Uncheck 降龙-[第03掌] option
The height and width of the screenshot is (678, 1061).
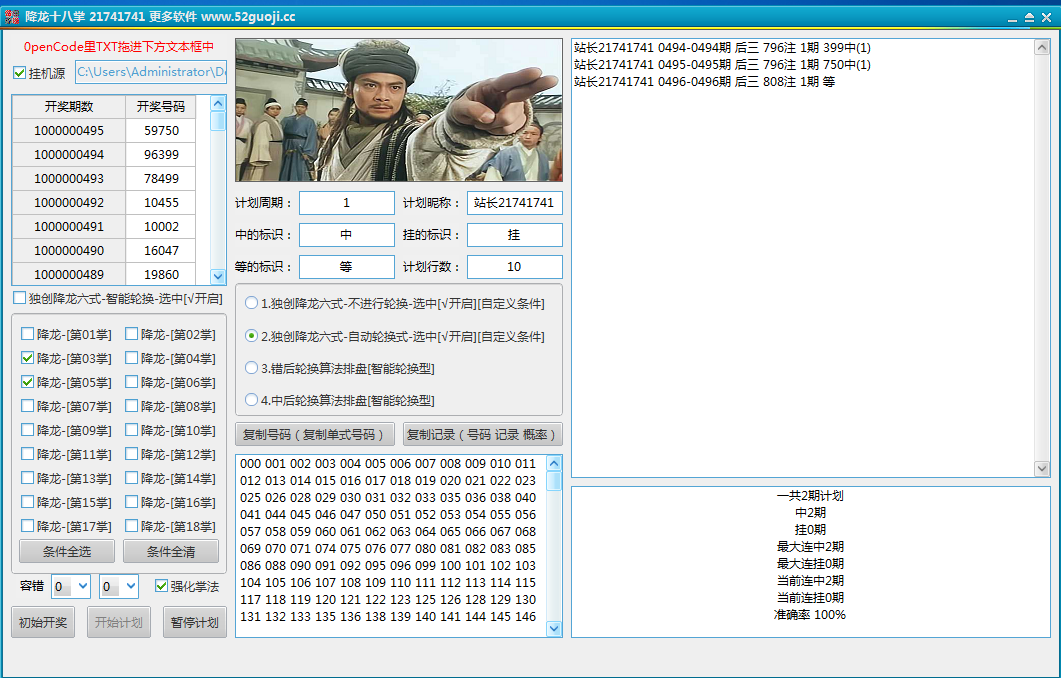pos(28,358)
